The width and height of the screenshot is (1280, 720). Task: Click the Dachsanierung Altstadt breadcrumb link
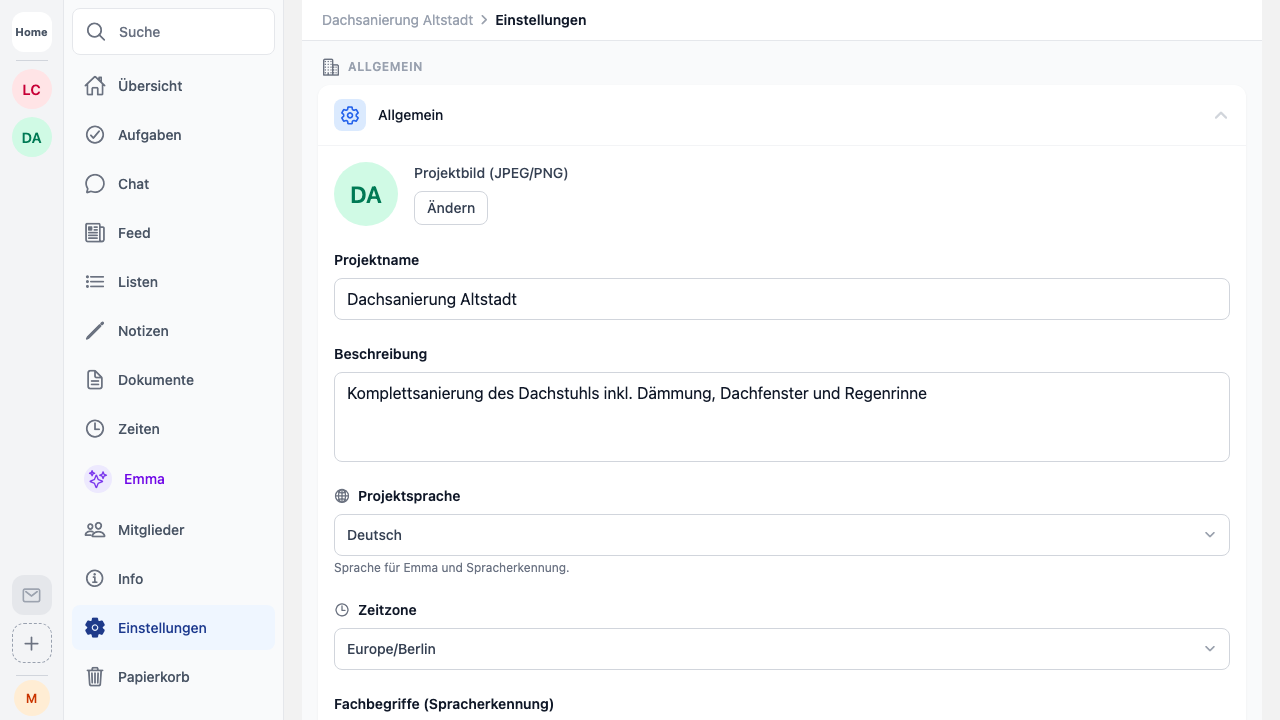tap(397, 20)
